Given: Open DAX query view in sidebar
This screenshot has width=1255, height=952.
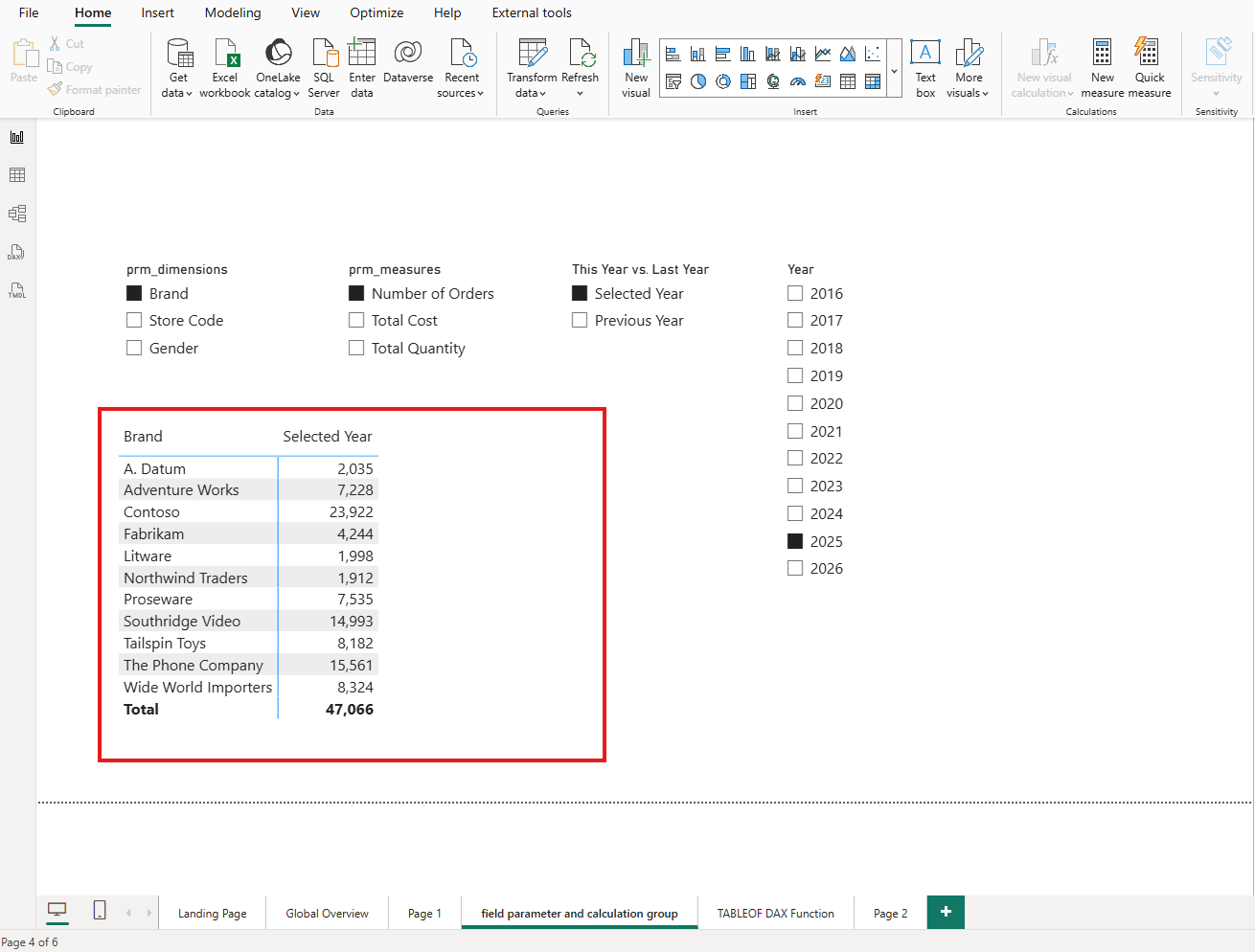Looking at the screenshot, I should click(x=17, y=252).
